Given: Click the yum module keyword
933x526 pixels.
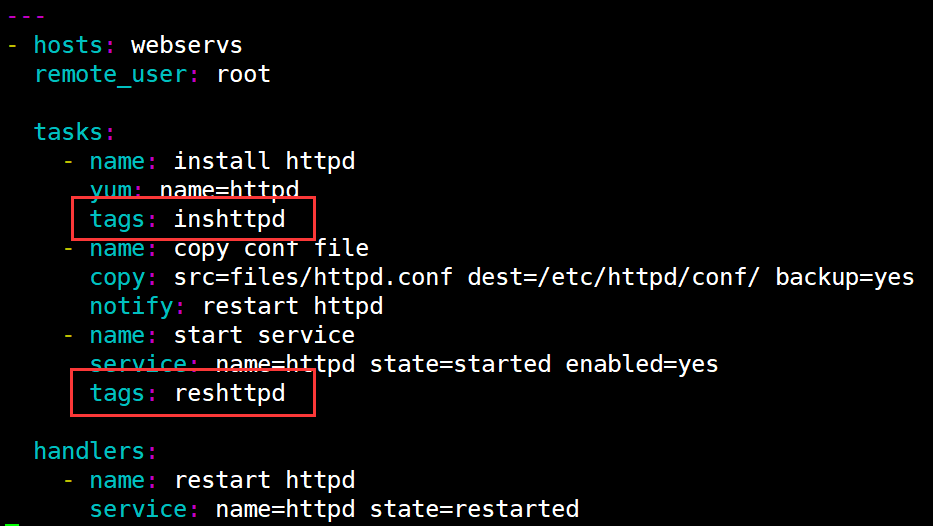Looking at the screenshot, I should pos(111,190).
